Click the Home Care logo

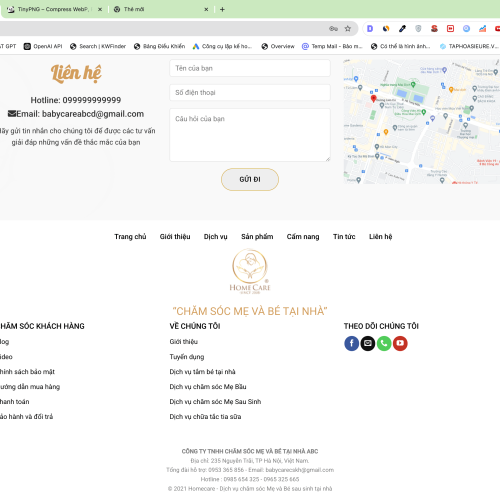coord(250,272)
